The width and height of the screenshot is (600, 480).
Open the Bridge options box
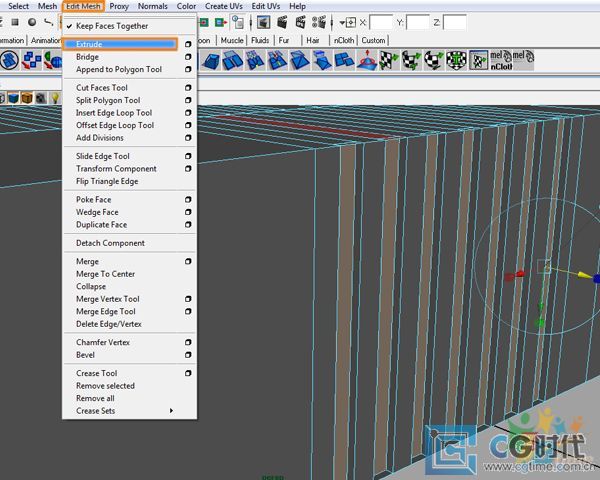(x=188, y=57)
